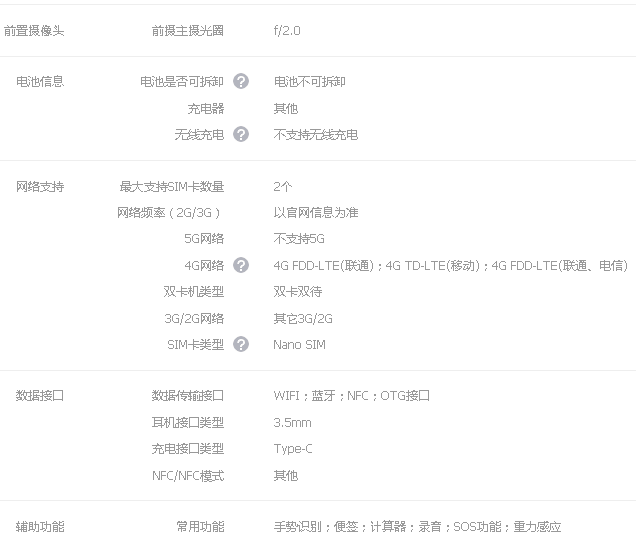Screen dimensions: 636x538
Task: Click the 4G FDD-LTE(联通) network value
Action: click(323, 265)
